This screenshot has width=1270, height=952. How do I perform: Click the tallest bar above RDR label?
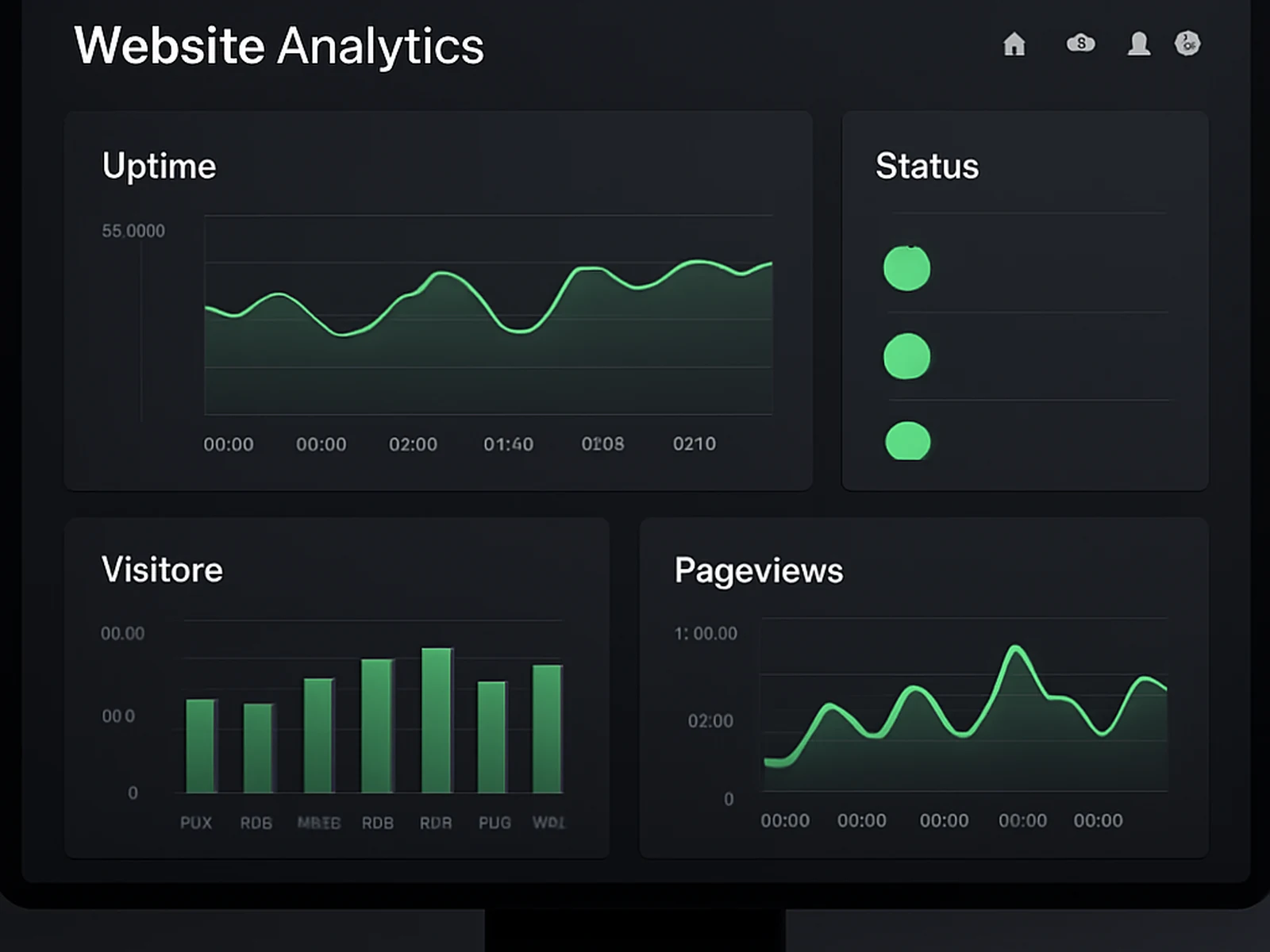(437, 720)
